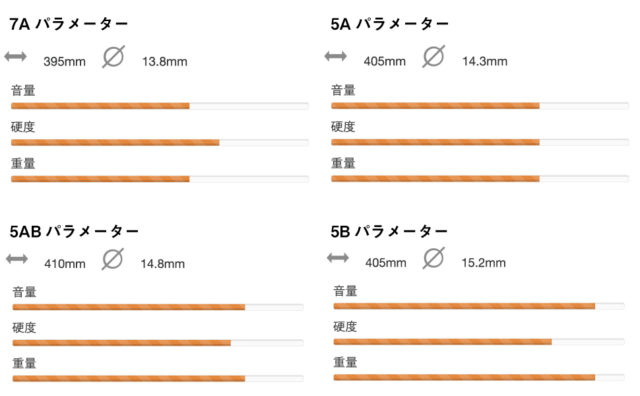Click the 15.2mm diameter value
This screenshot has height=396, width=640.
pyautogui.click(x=484, y=263)
